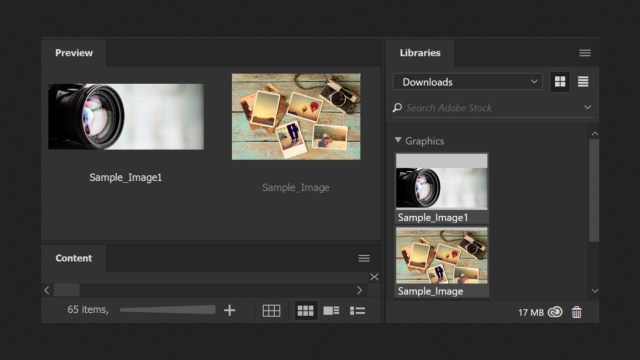This screenshot has height=360, width=640.
Task: View content as list
Action: click(357, 311)
